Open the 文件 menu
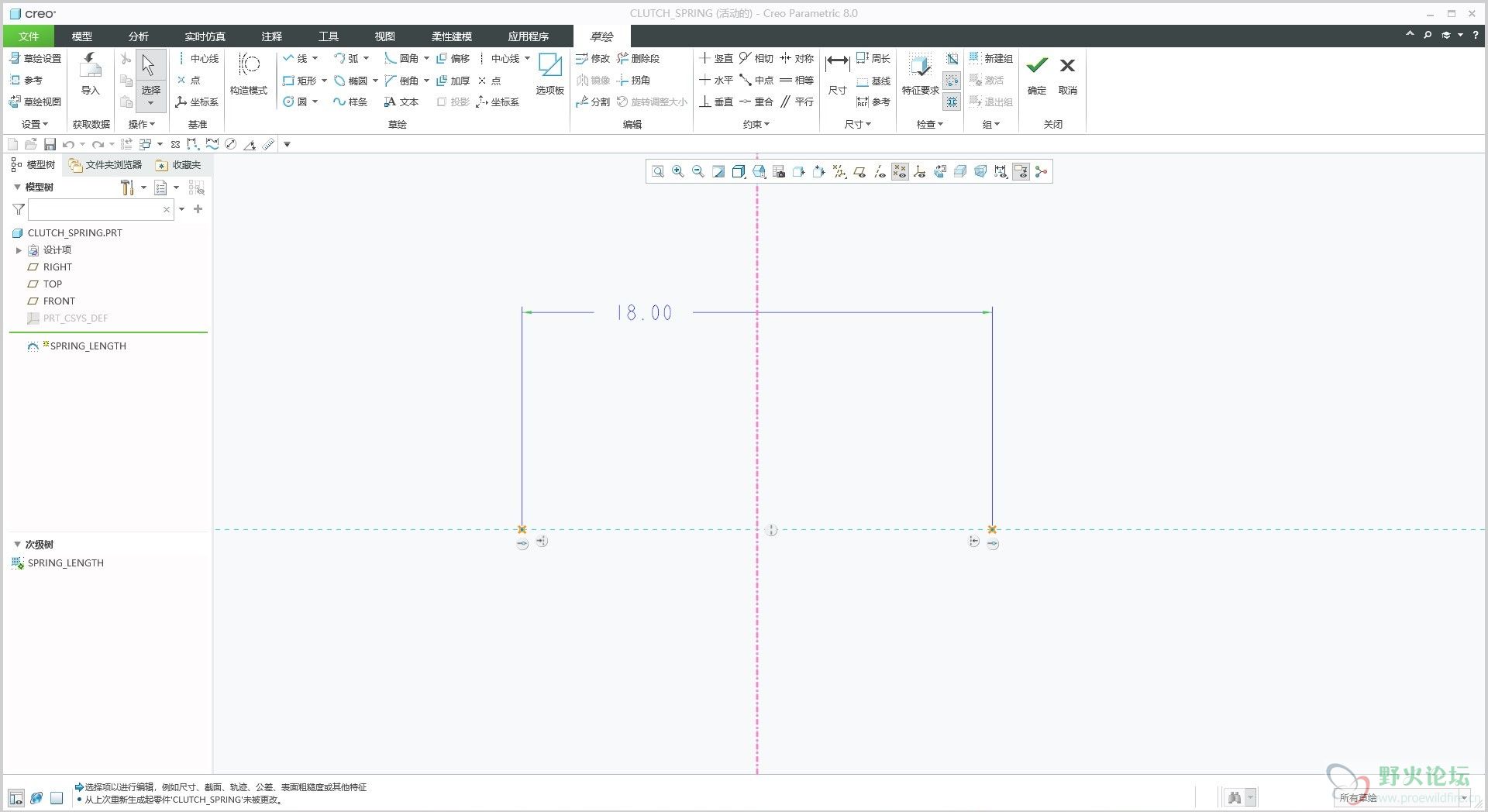 [x=29, y=36]
